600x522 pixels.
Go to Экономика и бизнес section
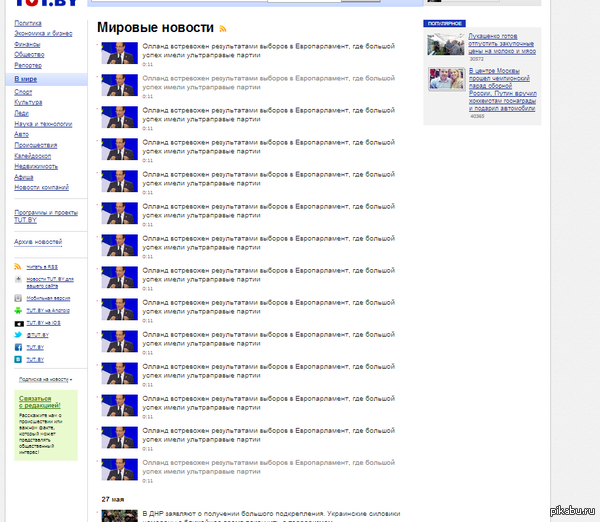(43, 33)
